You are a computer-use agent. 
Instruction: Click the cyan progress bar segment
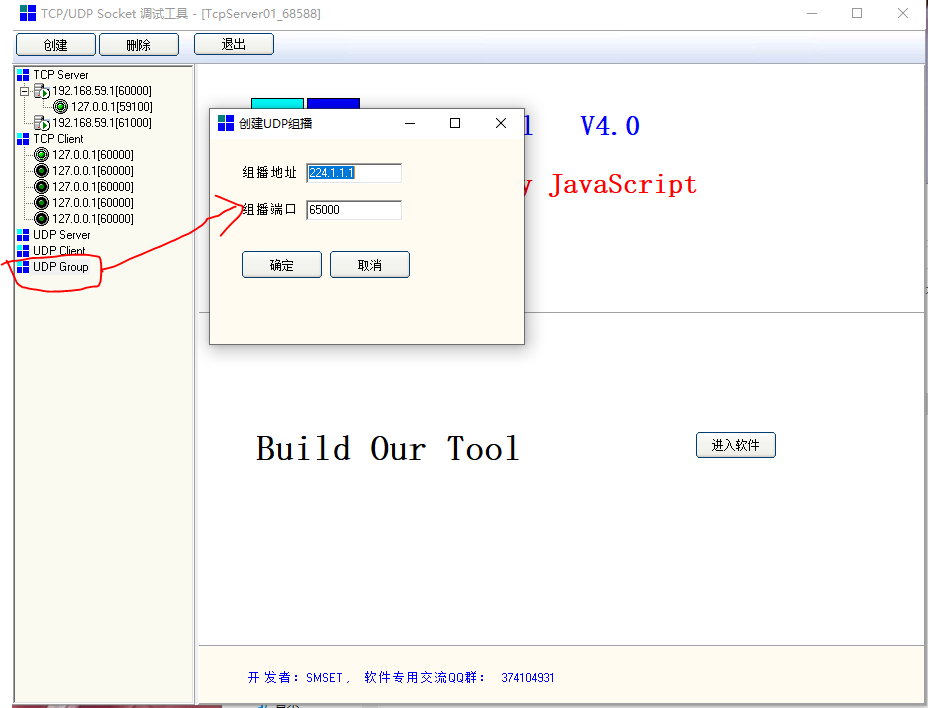coord(277,103)
